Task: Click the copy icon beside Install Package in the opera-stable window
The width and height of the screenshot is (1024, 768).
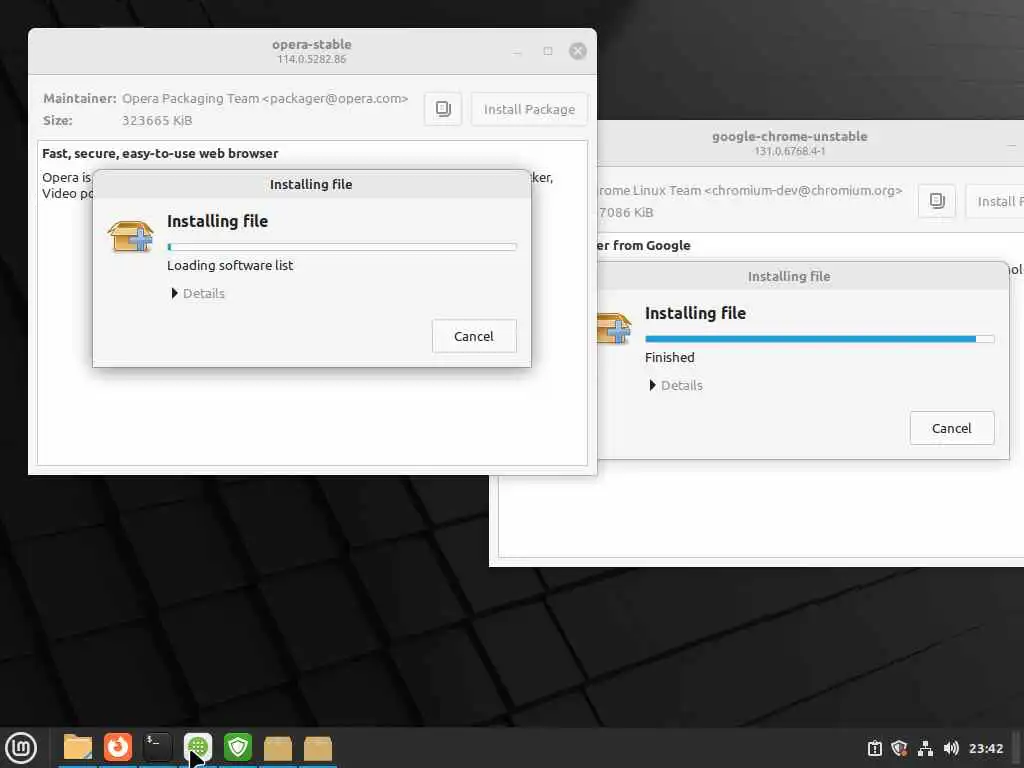Action: (x=443, y=109)
